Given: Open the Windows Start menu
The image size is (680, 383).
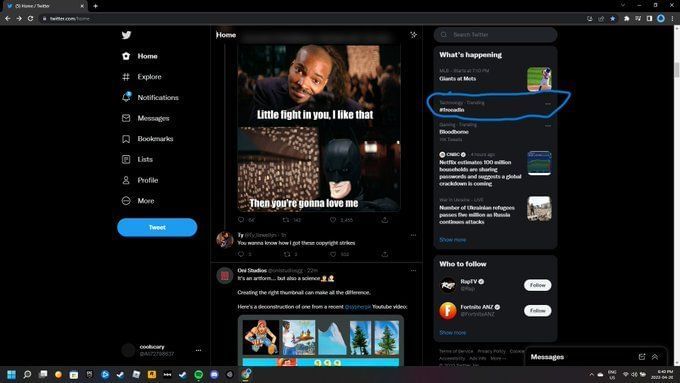Looking at the screenshot, I should [11, 374].
